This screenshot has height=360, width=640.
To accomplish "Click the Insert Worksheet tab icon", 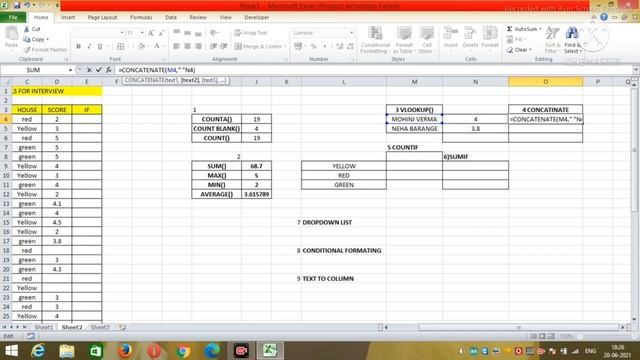I will 122,327.
